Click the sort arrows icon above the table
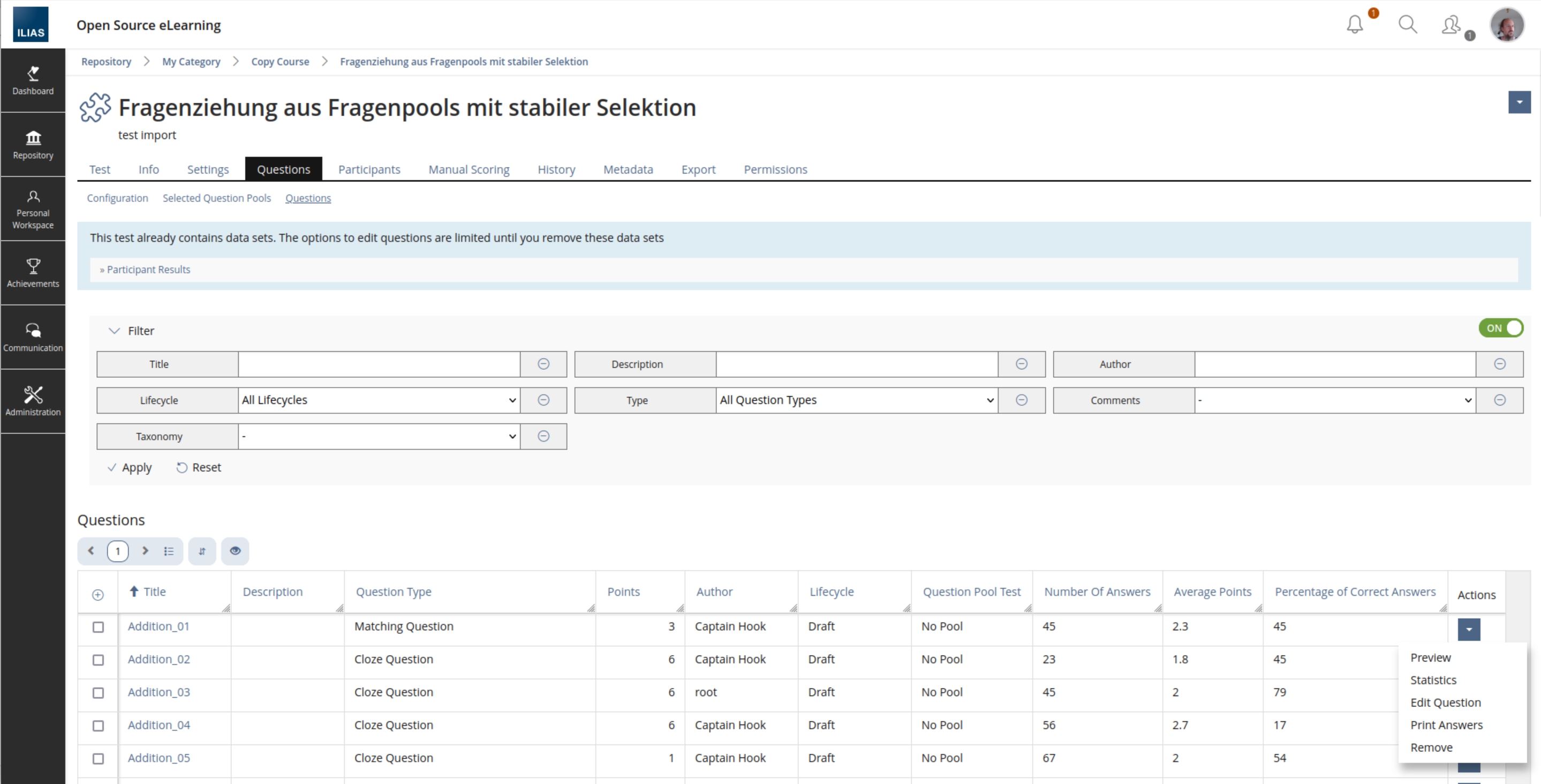This screenshot has height=784, width=1541. pos(202,551)
